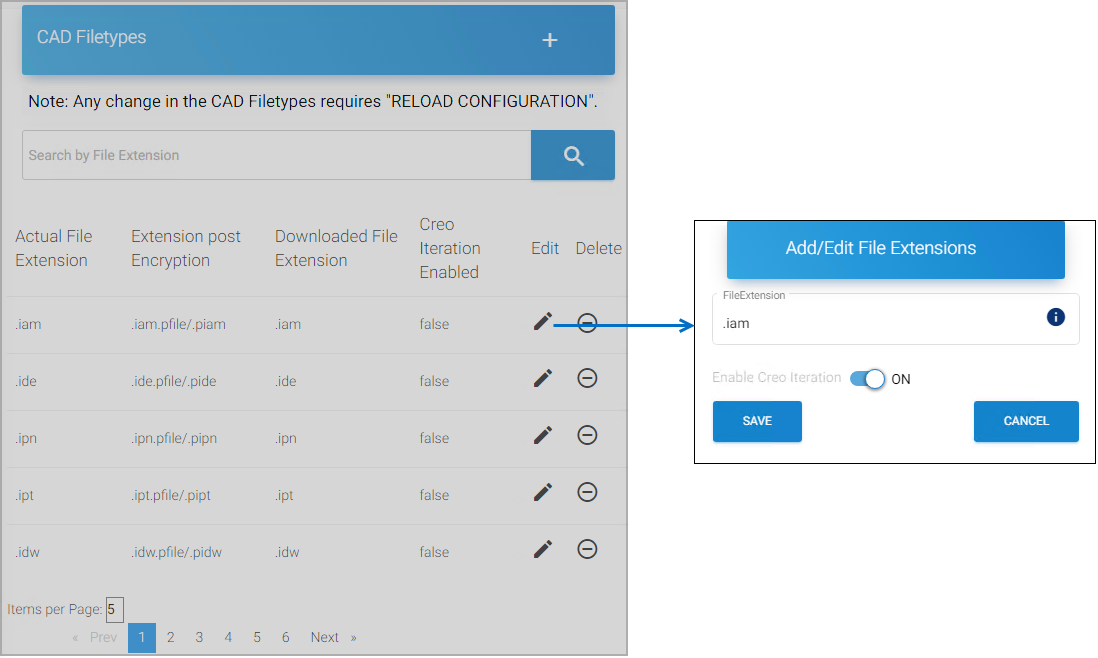Toggle Enable Creo Iteration switch off

(x=867, y=380)
